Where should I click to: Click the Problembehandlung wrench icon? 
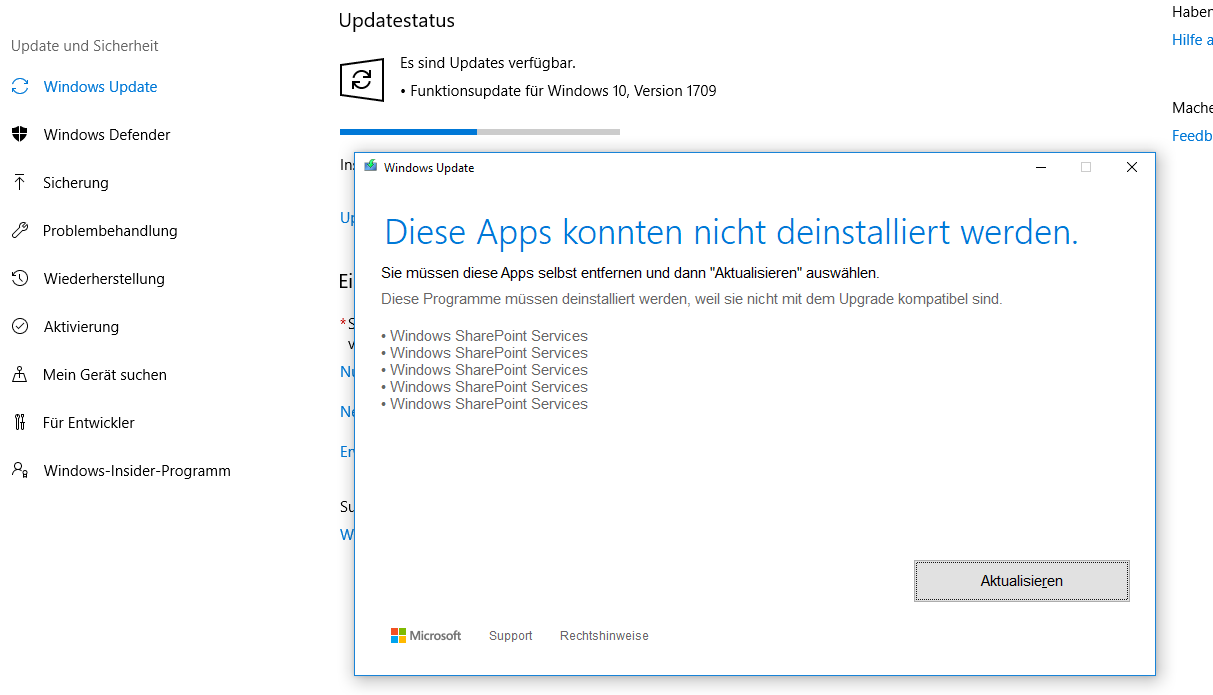pyautogui.click(x=20, y=231)
